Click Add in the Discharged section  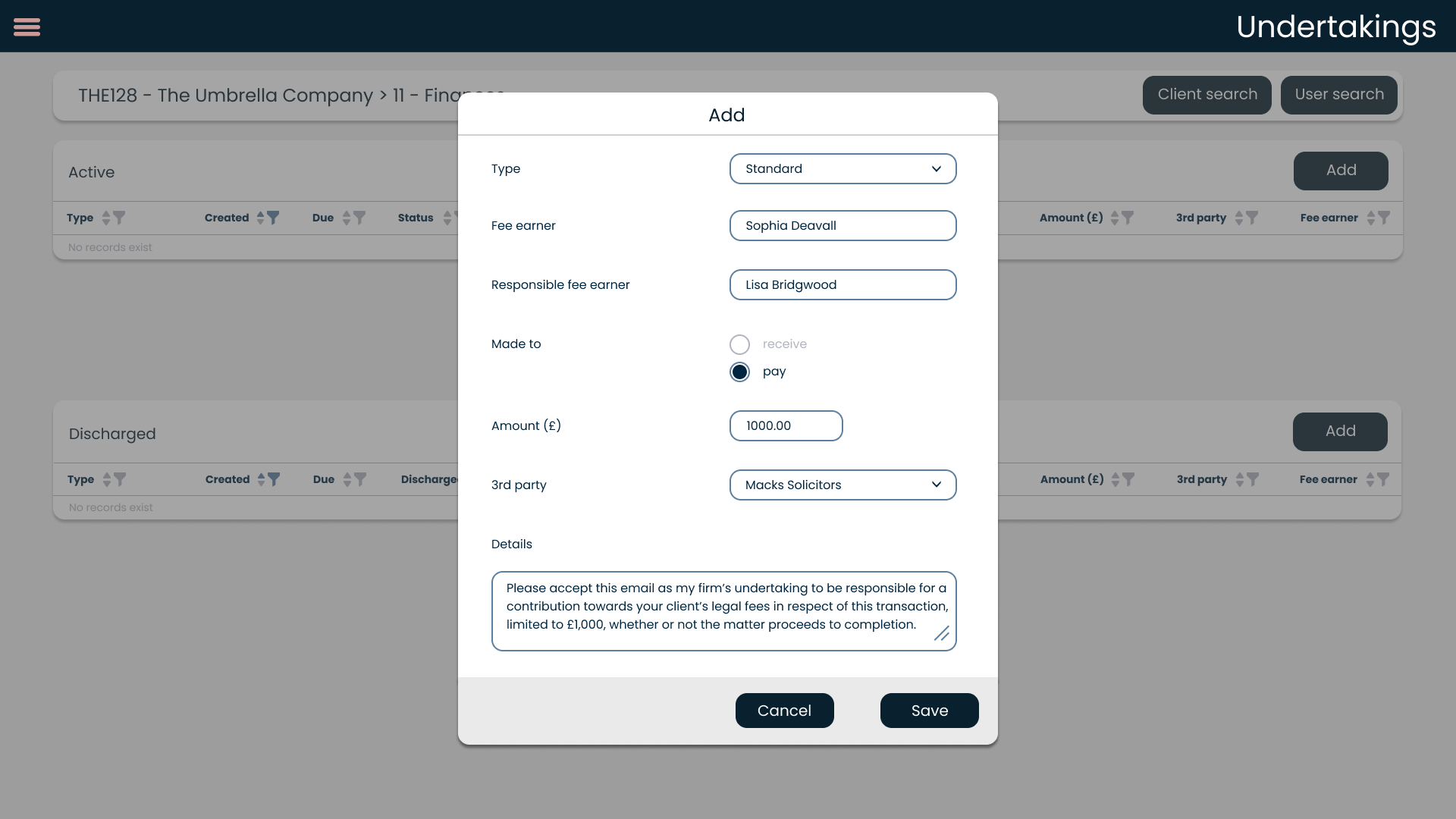[x=1340, y=431]
